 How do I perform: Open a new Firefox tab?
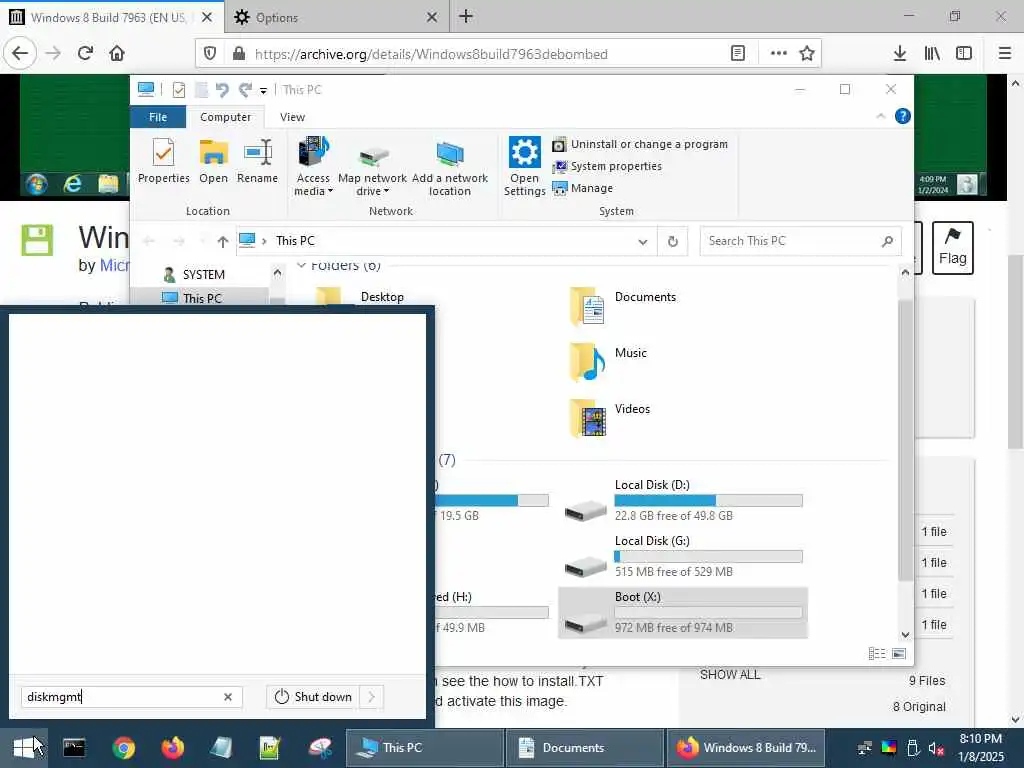[x=466, y=16]
